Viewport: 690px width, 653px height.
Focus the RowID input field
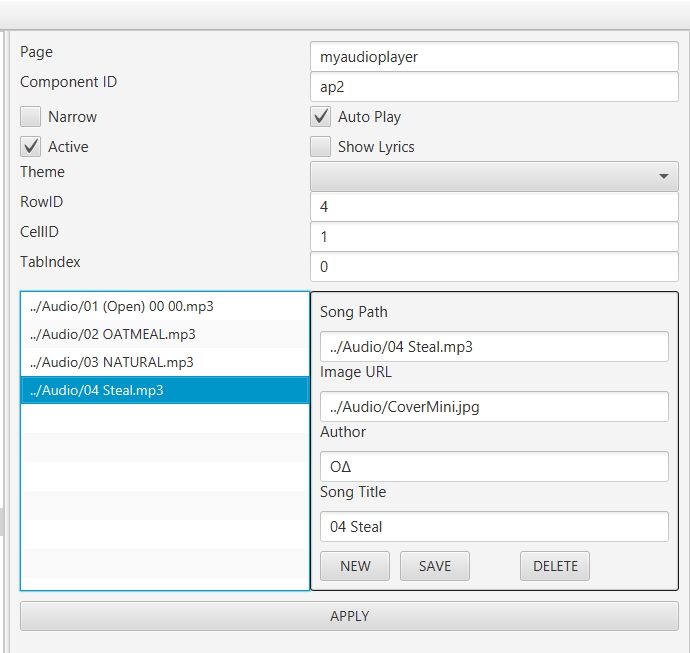coord(494,207)
